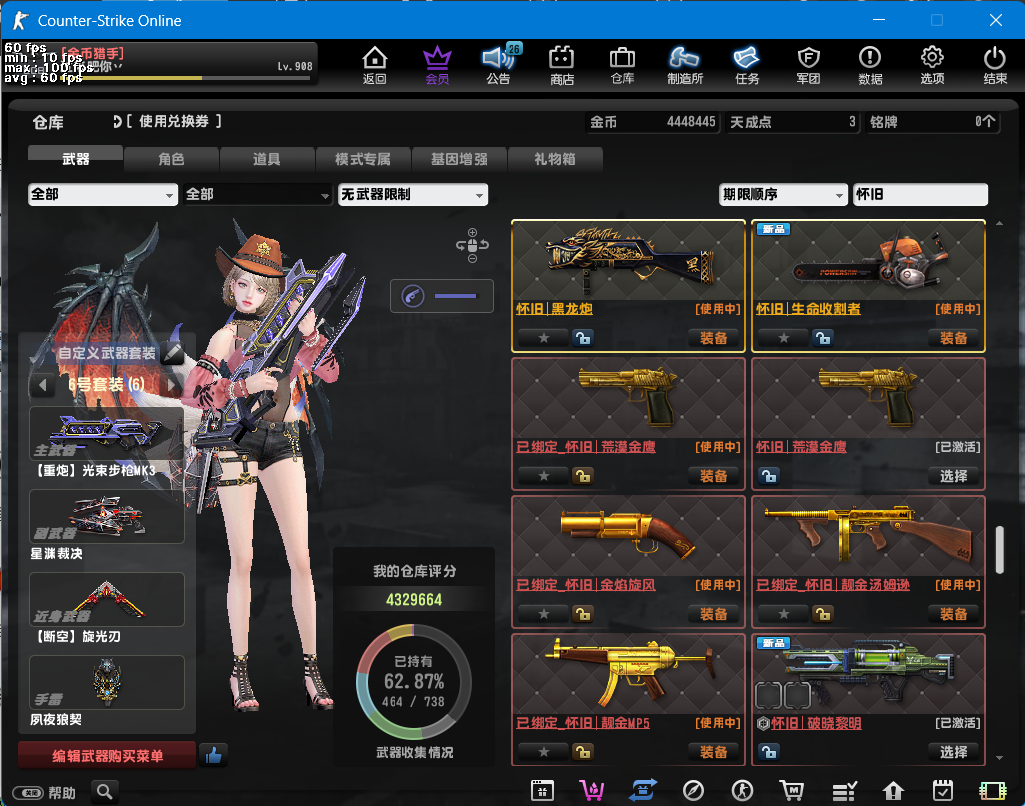Click 装备 on the 怀旧|生命收割者 card
The height and width of the screenshot is (806, 1025).
954,338
